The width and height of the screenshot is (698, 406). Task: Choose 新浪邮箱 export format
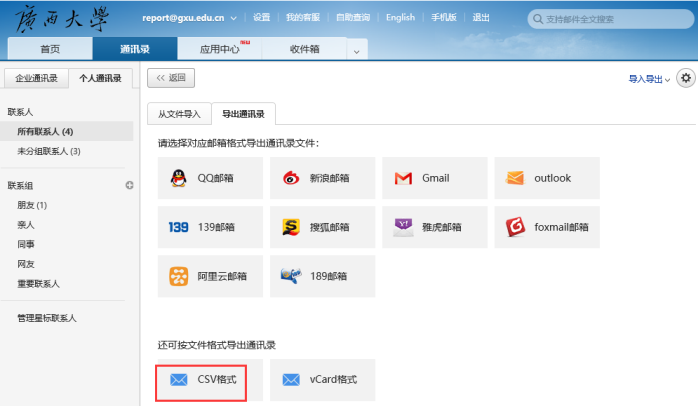pos(322,178)
